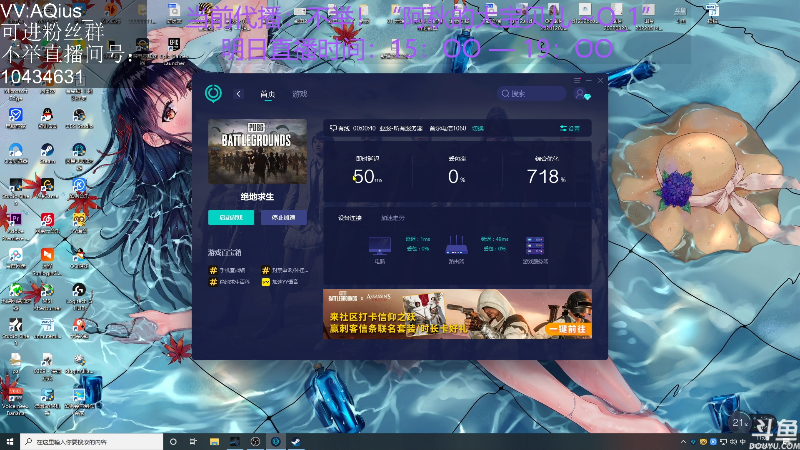Click the game server rack icon
800x450 pixels.
(x=535, y=246)
